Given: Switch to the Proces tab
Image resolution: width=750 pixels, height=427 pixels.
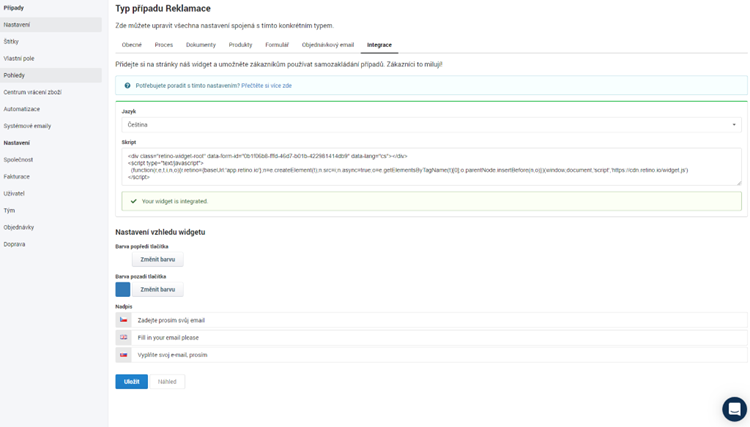Looking at the screenshot, I should click(164, 45).
